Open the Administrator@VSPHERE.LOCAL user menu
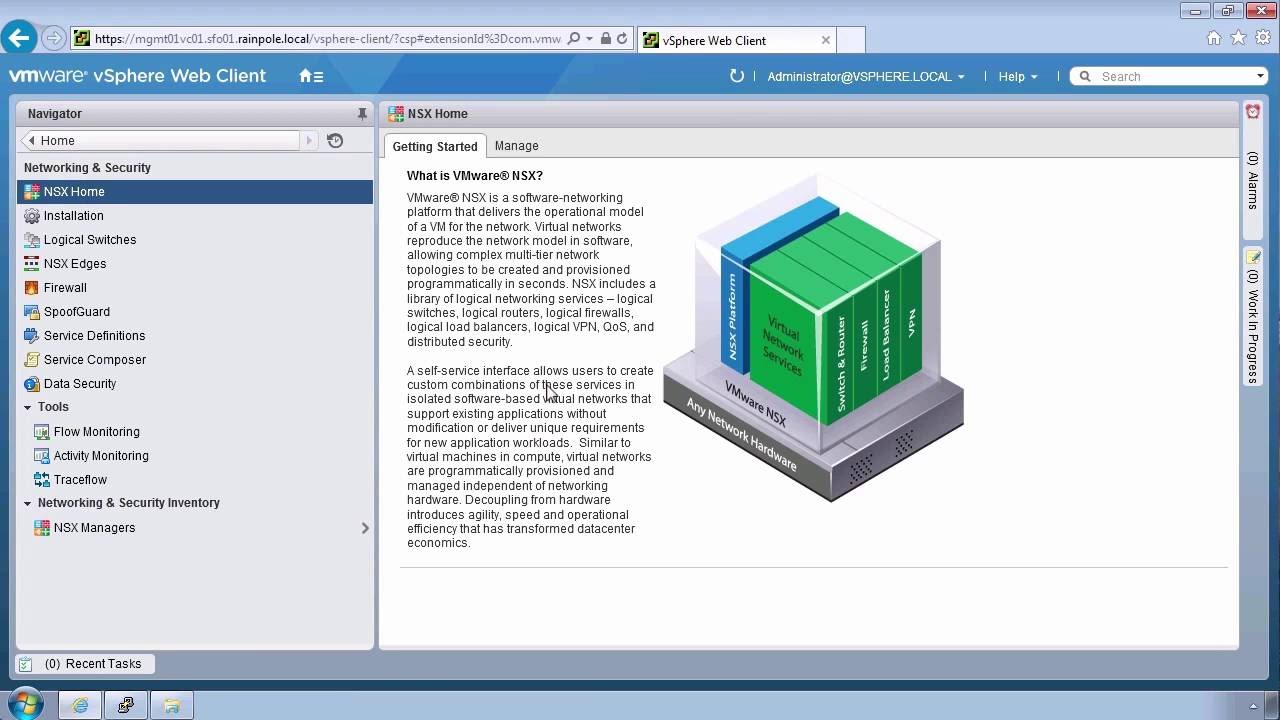Screen dimensions: 1280x720 [866, 77]
